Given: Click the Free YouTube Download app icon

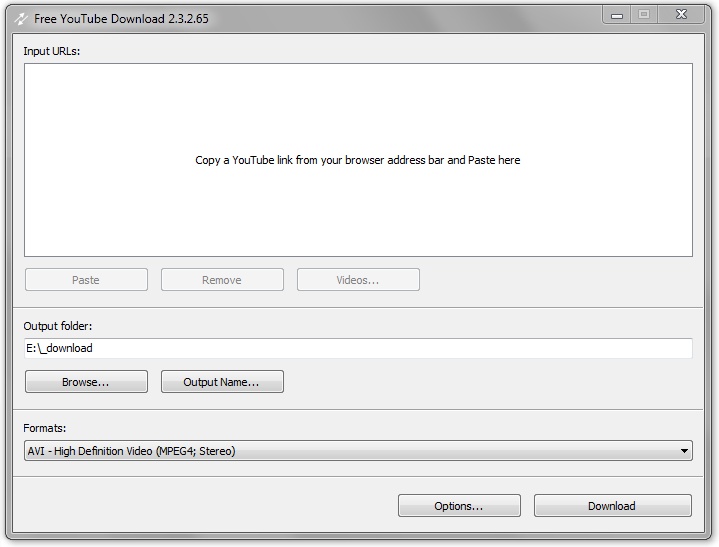Looking at the screenshot, I should click(21, 19).
